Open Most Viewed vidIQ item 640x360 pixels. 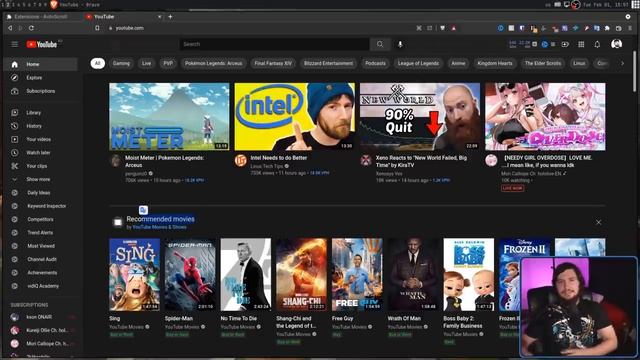click(x=40, y=246)
